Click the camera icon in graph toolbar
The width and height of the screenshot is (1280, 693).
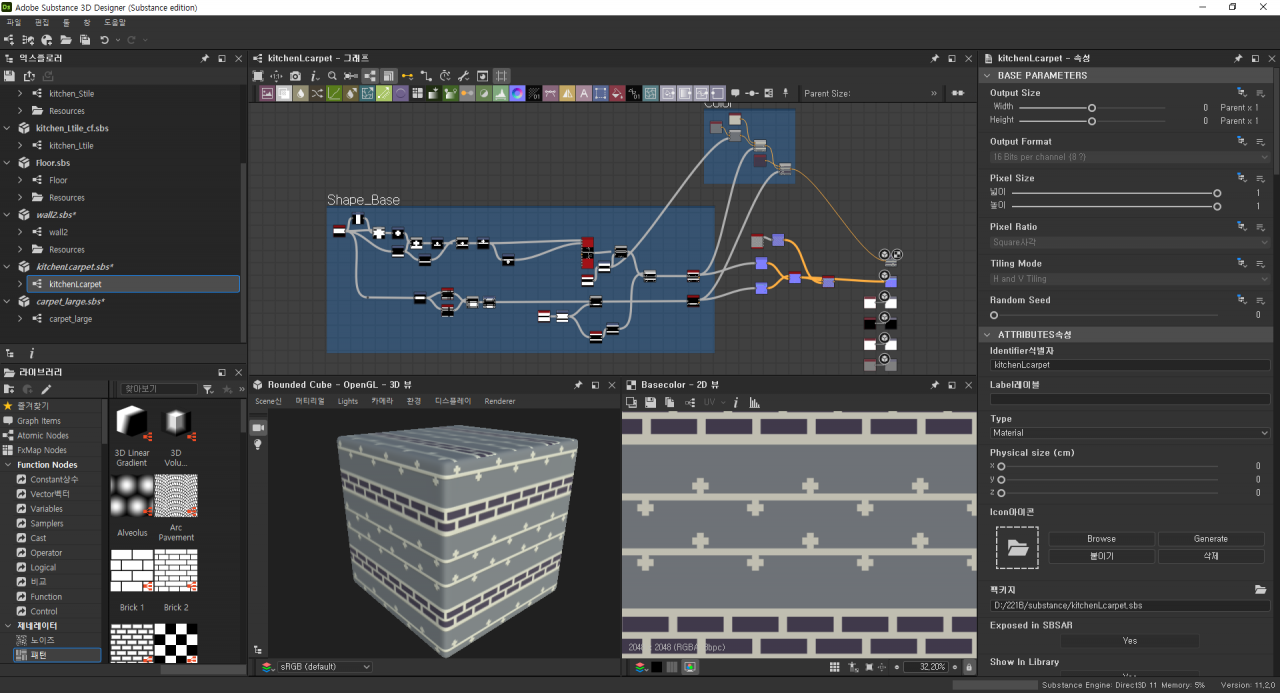[295, 76]
